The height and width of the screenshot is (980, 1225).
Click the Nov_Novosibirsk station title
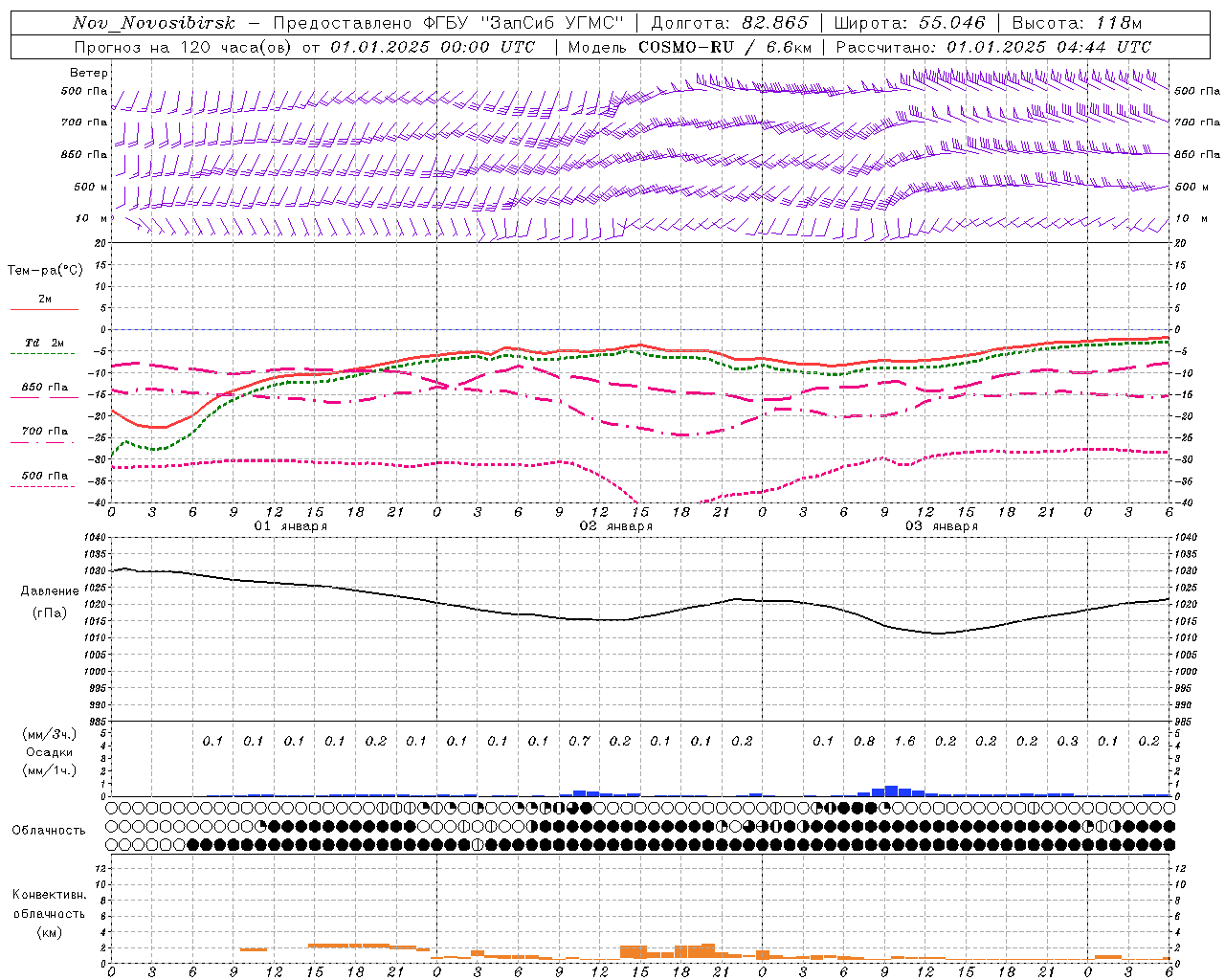tap(154, 23)
